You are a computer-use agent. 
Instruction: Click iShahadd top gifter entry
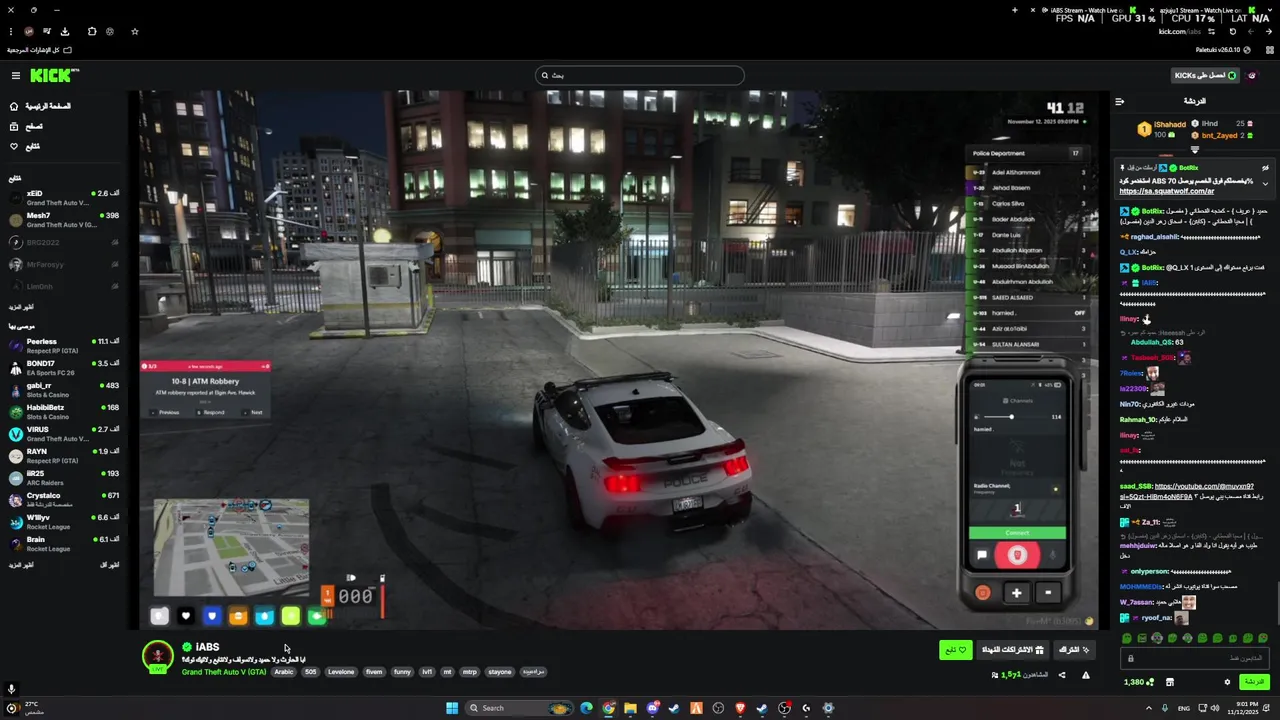point(1162,129)
